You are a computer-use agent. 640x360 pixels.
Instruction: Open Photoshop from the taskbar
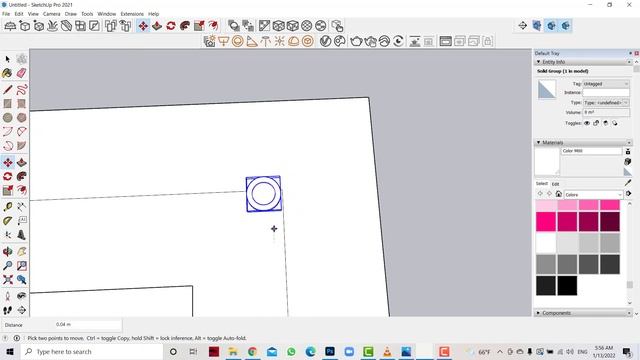[x=330, y=351]
